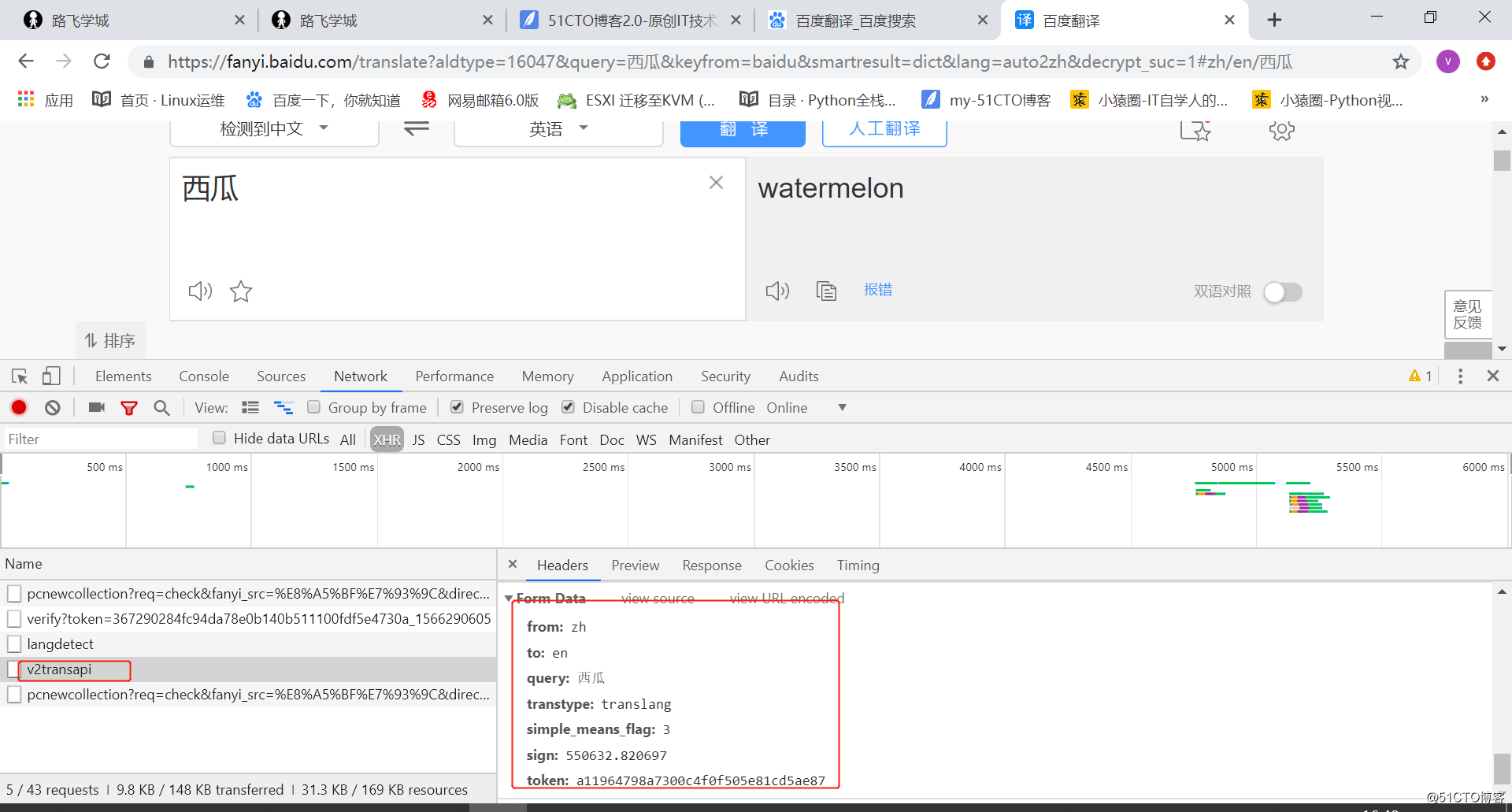Tick checkbox for langdetect request
Image resolution: width=1512 pixels, height=812 pixels.
[14, 644]
